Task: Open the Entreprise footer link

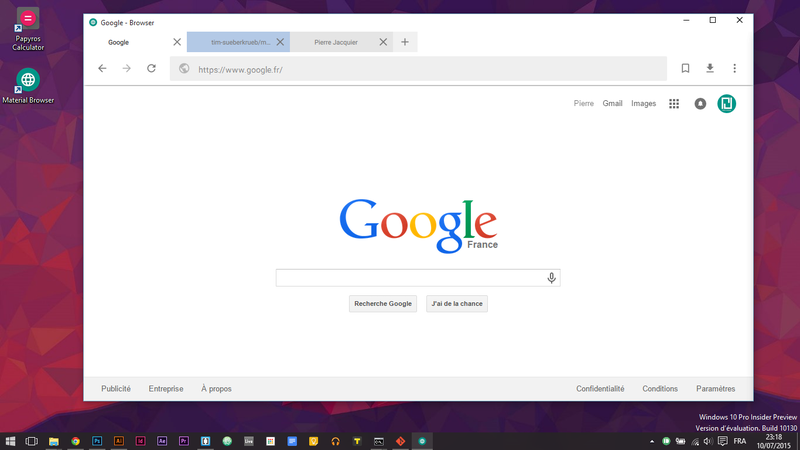Action: coord(166,389)
